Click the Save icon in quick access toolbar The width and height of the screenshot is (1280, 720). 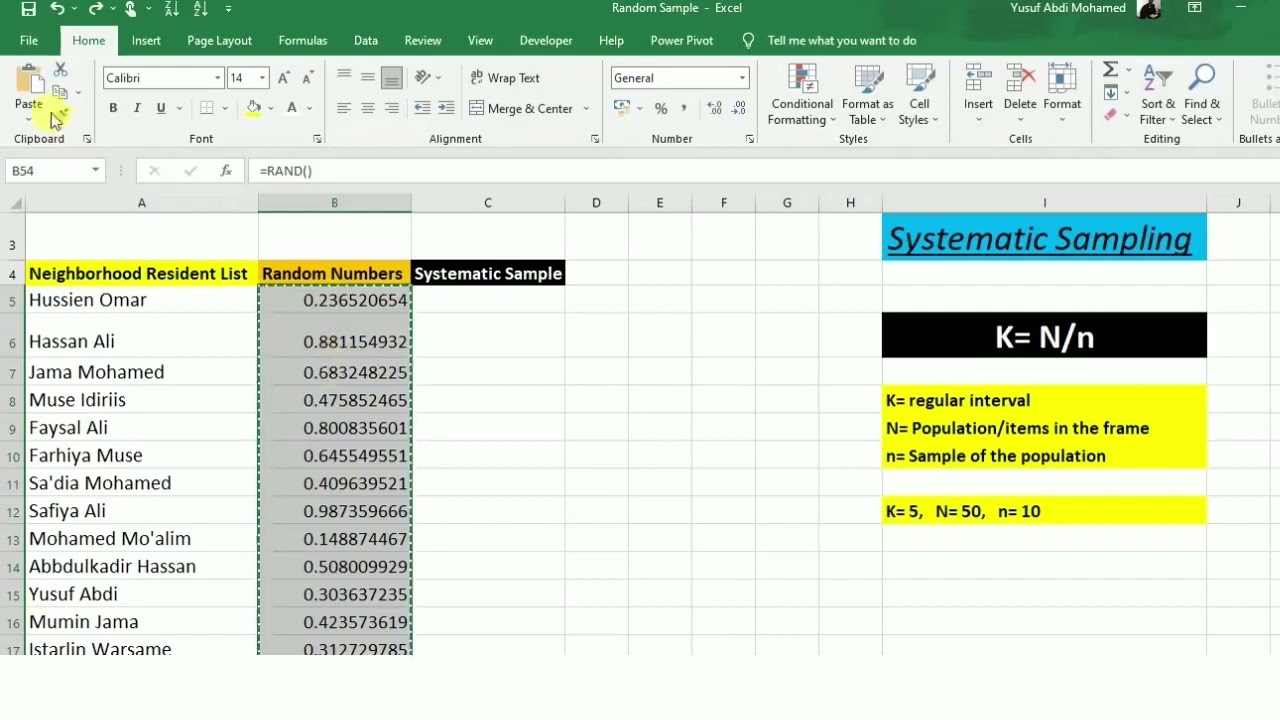(x=28, y=9)
